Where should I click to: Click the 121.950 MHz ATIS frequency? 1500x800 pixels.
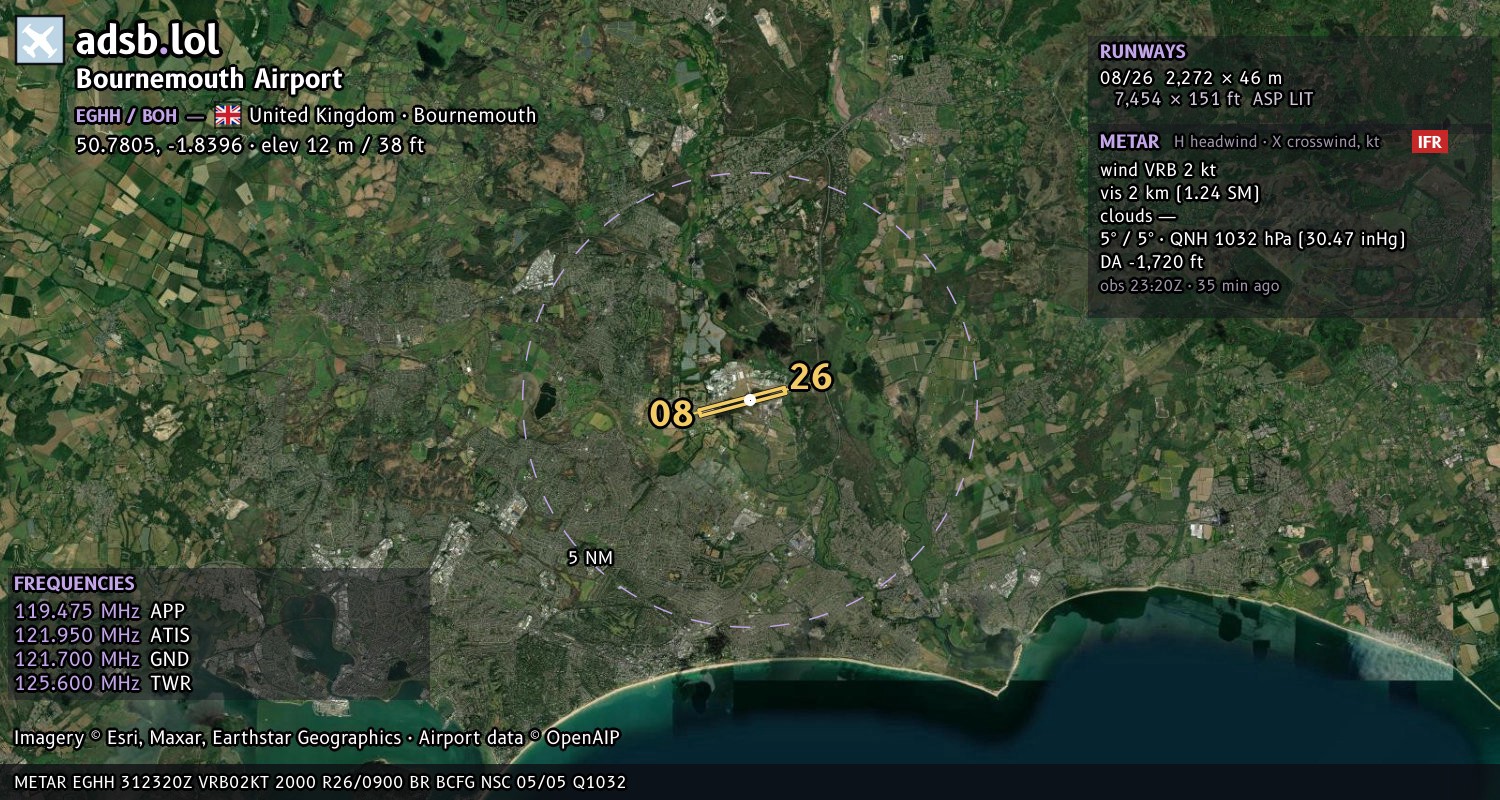pos(102,635)
